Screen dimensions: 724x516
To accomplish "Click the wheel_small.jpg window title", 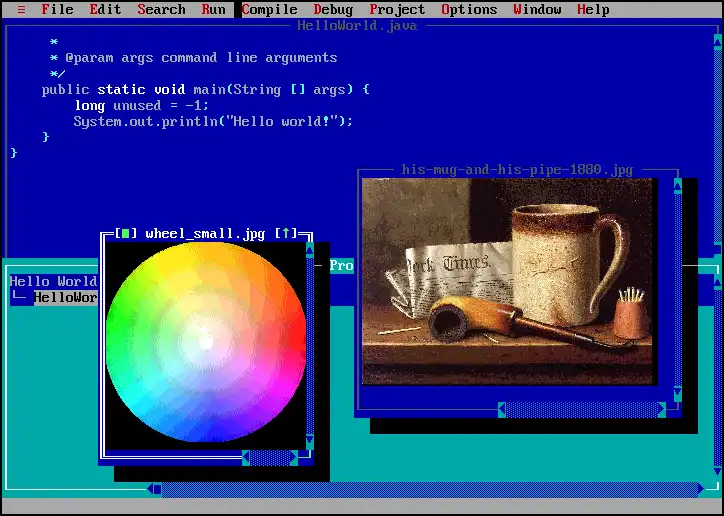I will click(205, 234).
